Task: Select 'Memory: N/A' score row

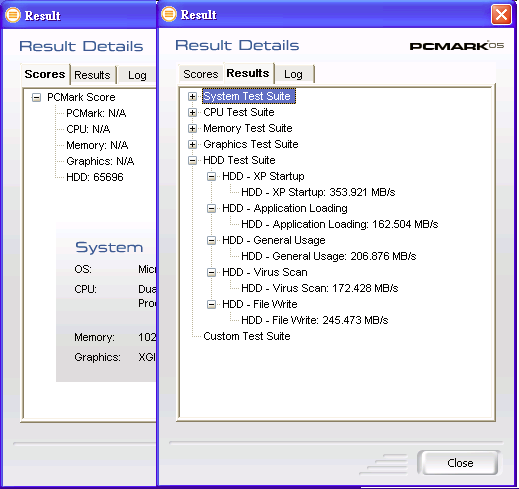Action: click(97, 145)
